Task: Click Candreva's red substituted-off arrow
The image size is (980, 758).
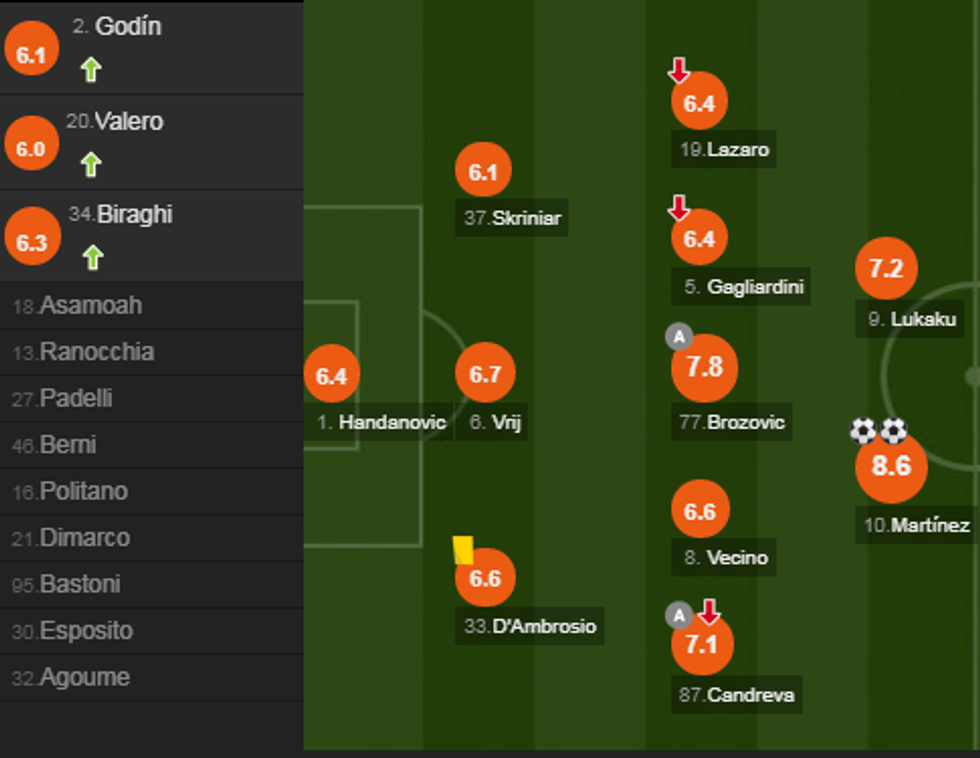Action: [x=709, y=611]
